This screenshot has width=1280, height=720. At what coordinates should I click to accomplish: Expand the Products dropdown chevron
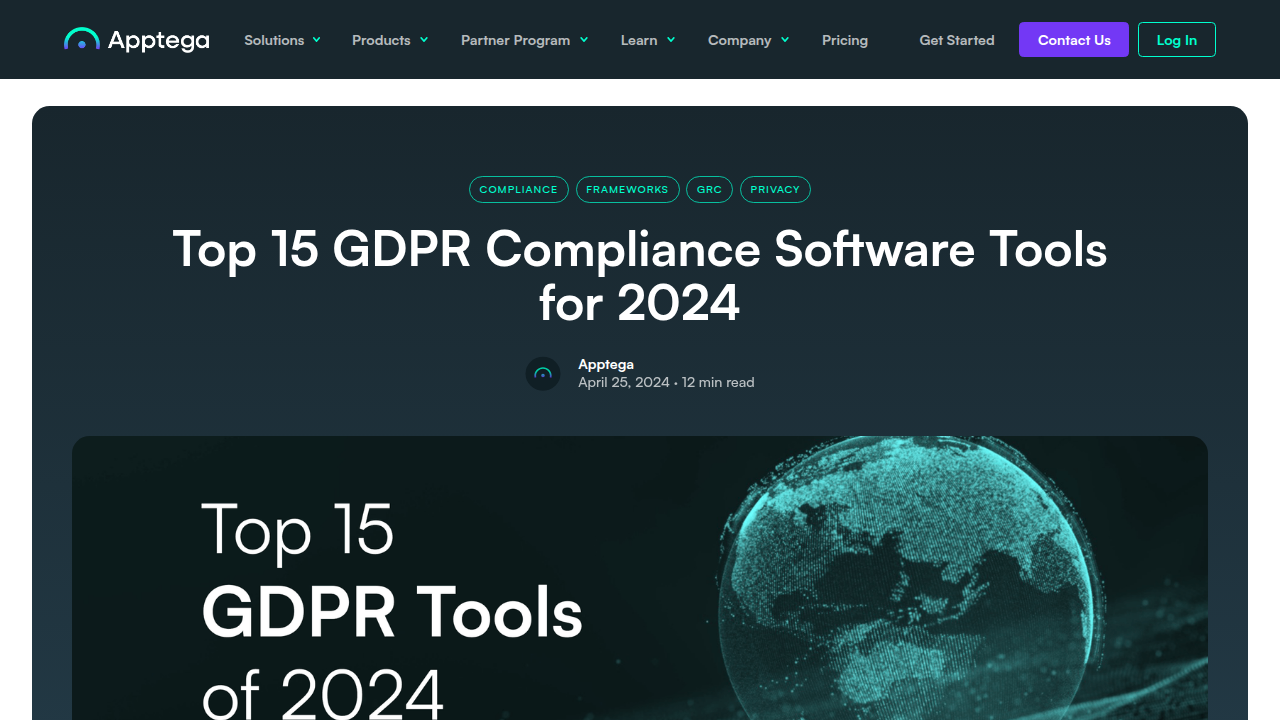[424, 40]
